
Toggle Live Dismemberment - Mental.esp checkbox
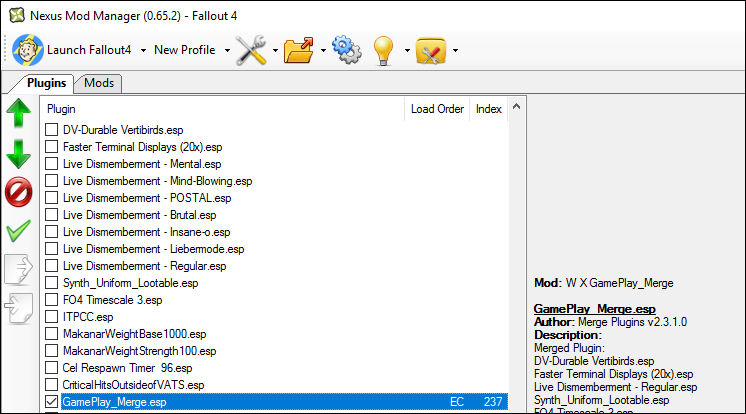51,164
